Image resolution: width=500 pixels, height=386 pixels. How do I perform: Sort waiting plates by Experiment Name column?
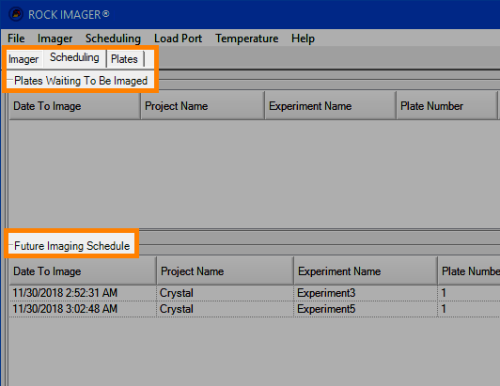point(330,106)
